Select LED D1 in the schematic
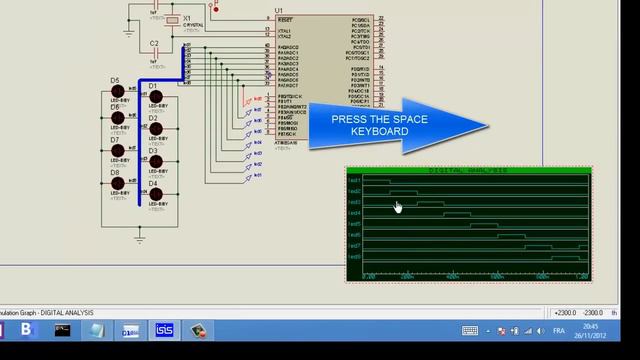The height and width of the screenshot is (360, 640). click(x=156, y=97)
